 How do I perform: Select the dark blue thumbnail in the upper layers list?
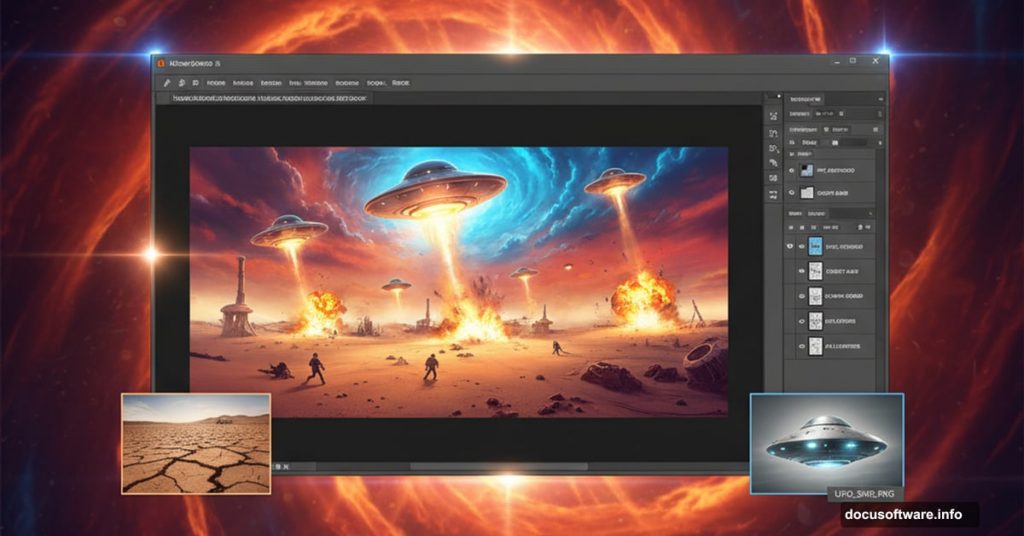807,170
